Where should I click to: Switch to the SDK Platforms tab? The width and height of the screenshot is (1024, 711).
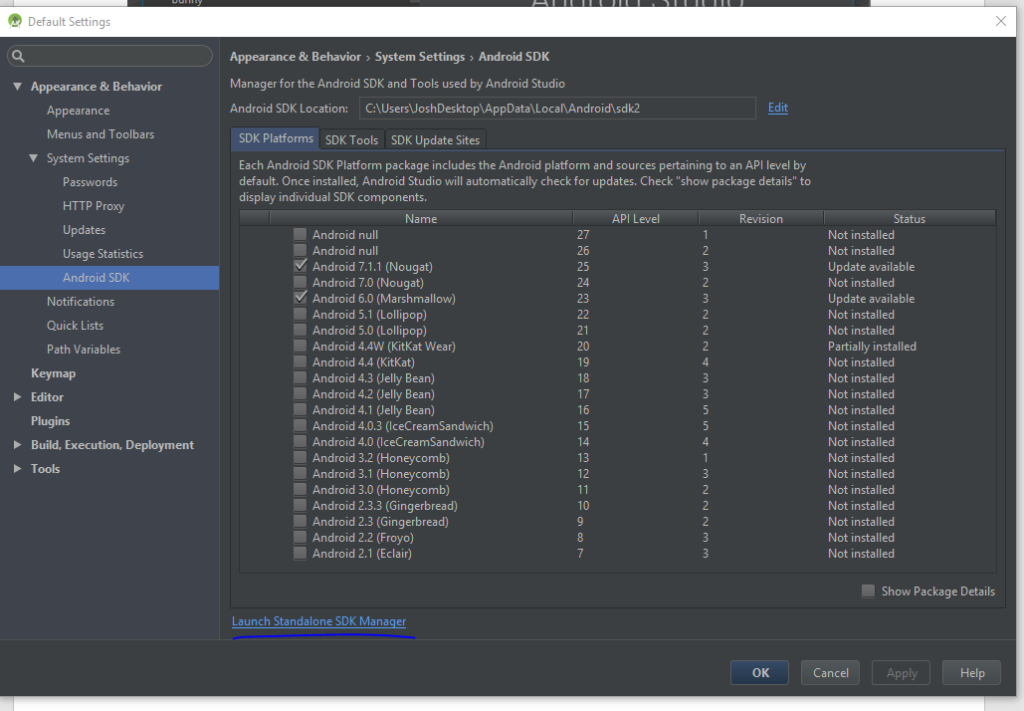click(x=276, y=138)
